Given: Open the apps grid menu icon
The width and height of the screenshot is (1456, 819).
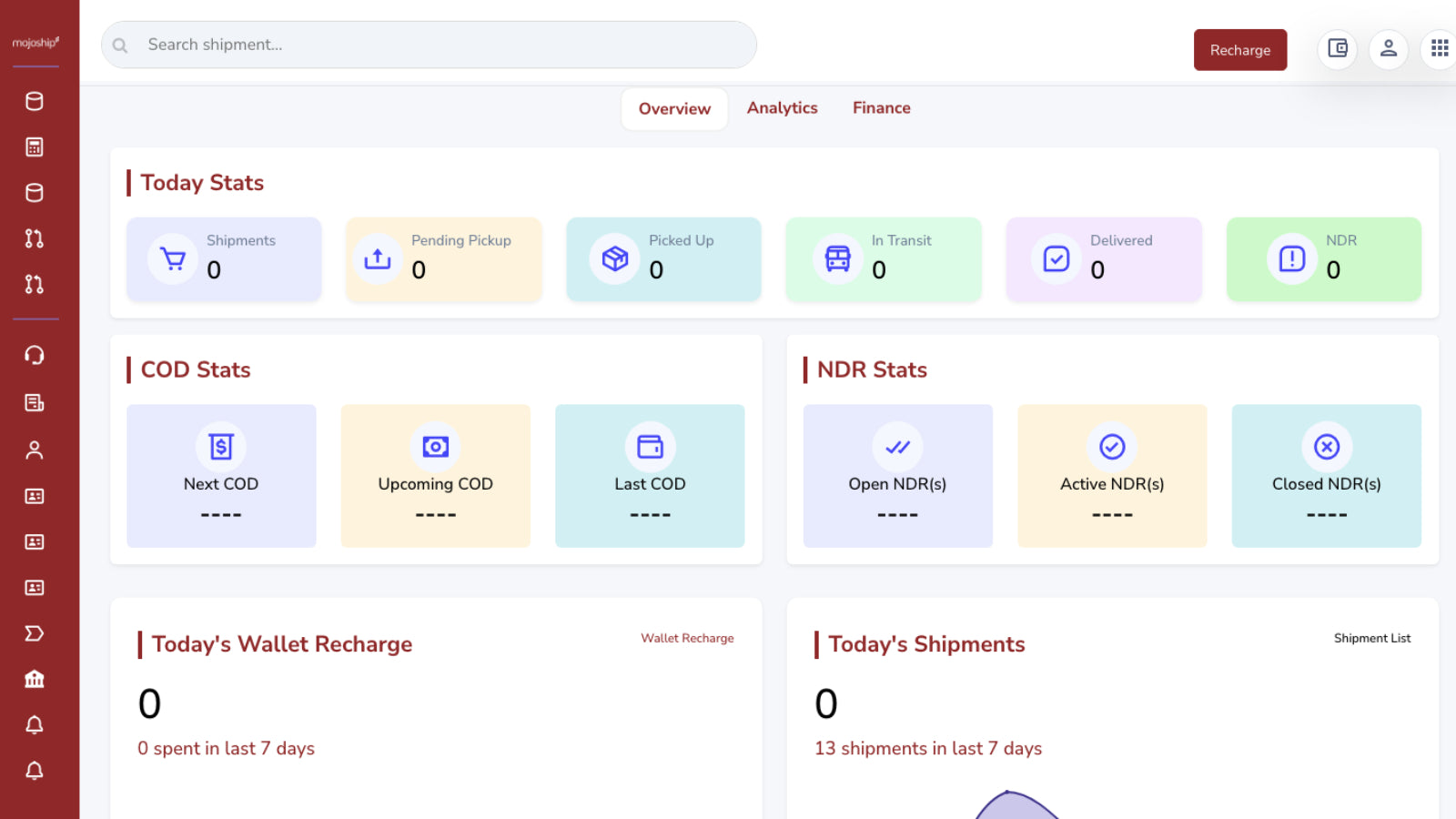Looking at the screenshot, I should click(1439, 49).
